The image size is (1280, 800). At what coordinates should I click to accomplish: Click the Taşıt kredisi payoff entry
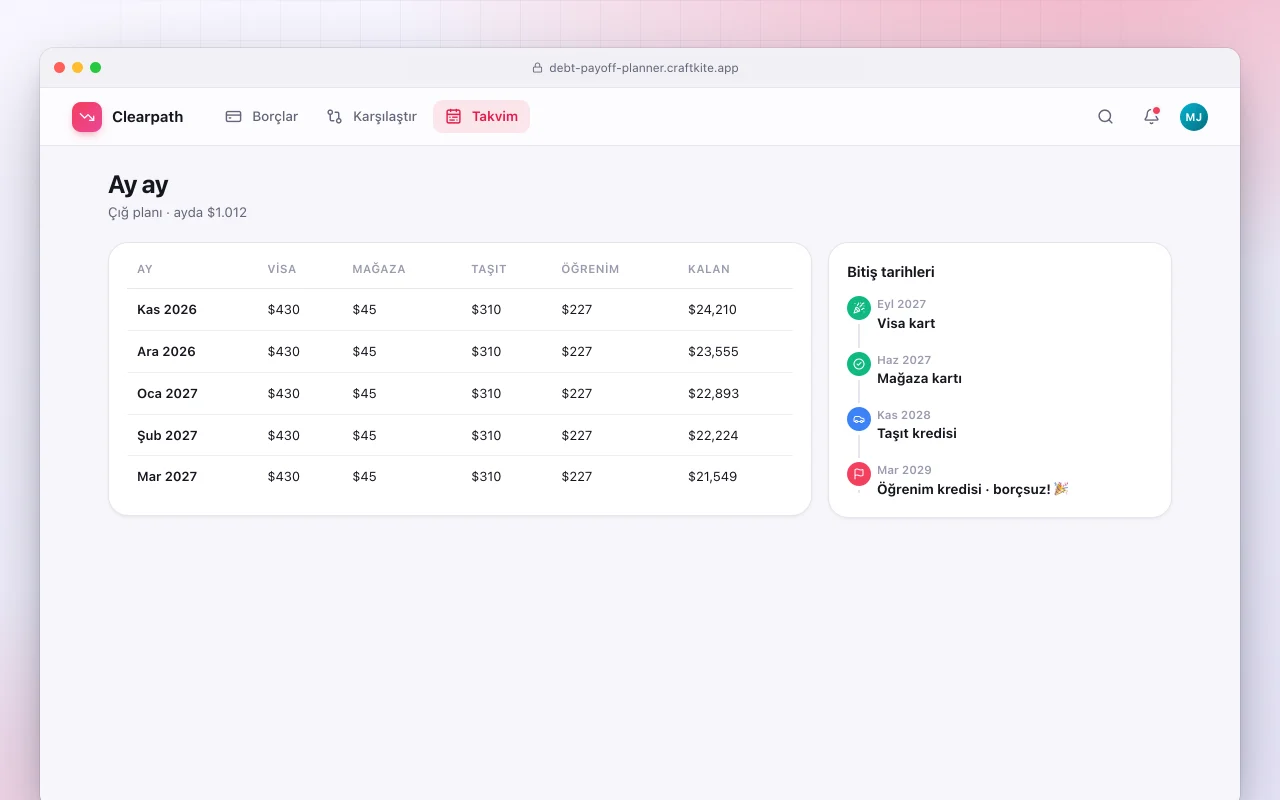[x=917, y=434]
